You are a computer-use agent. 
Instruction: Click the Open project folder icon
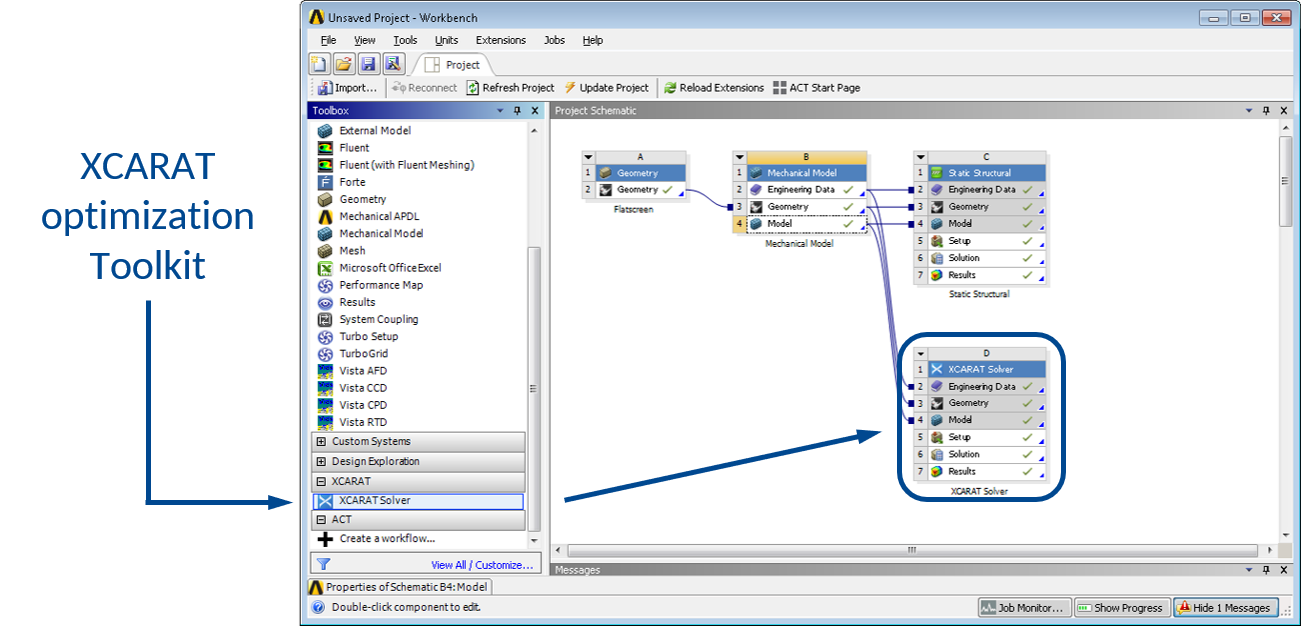click(x=343, y=64)
